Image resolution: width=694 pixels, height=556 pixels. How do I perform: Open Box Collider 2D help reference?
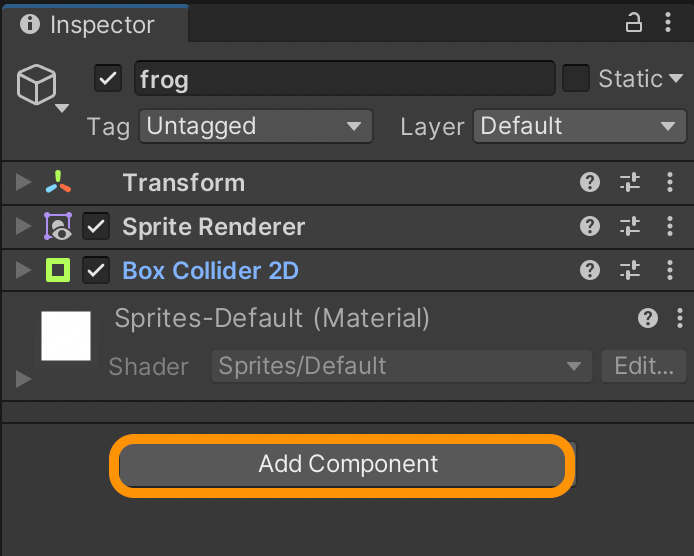[590, 270]
